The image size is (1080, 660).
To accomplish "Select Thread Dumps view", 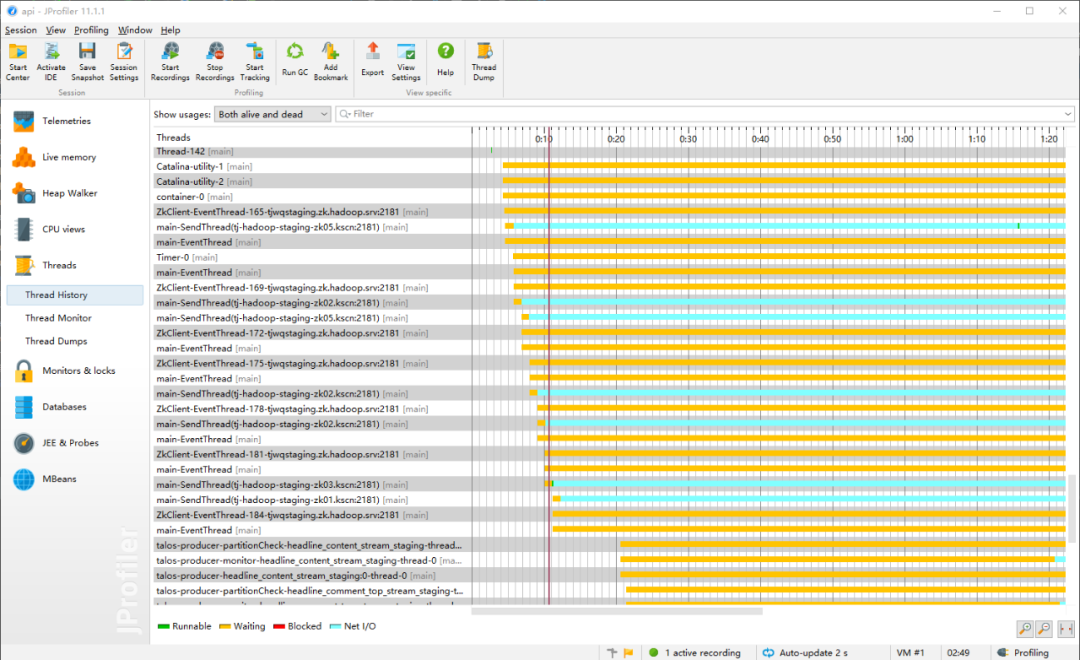I will coord(56,342).
